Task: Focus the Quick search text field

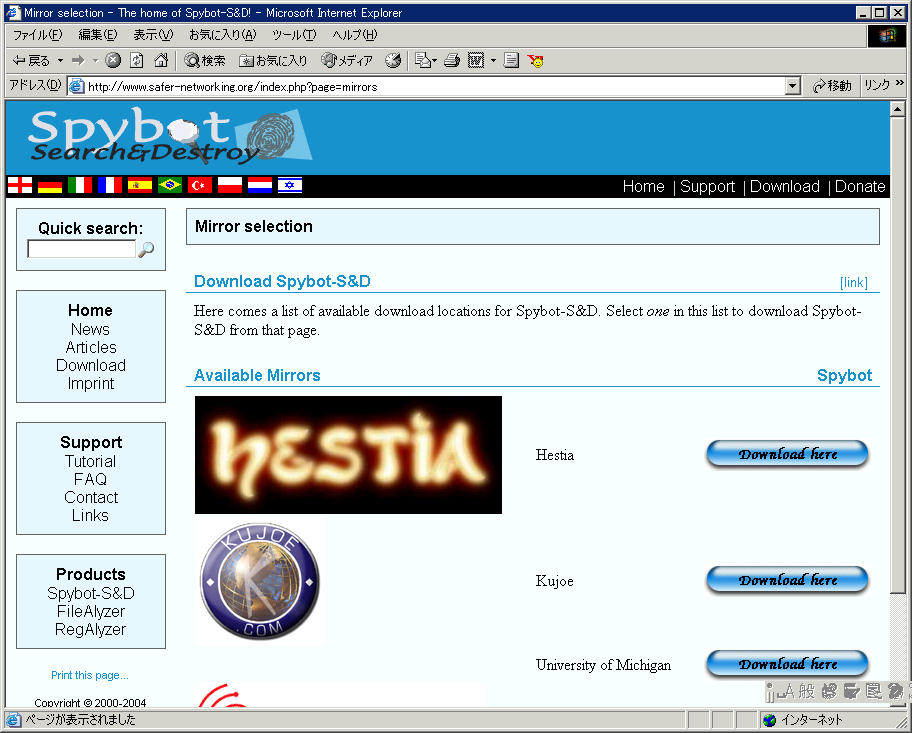Action: tap(81, 249)
